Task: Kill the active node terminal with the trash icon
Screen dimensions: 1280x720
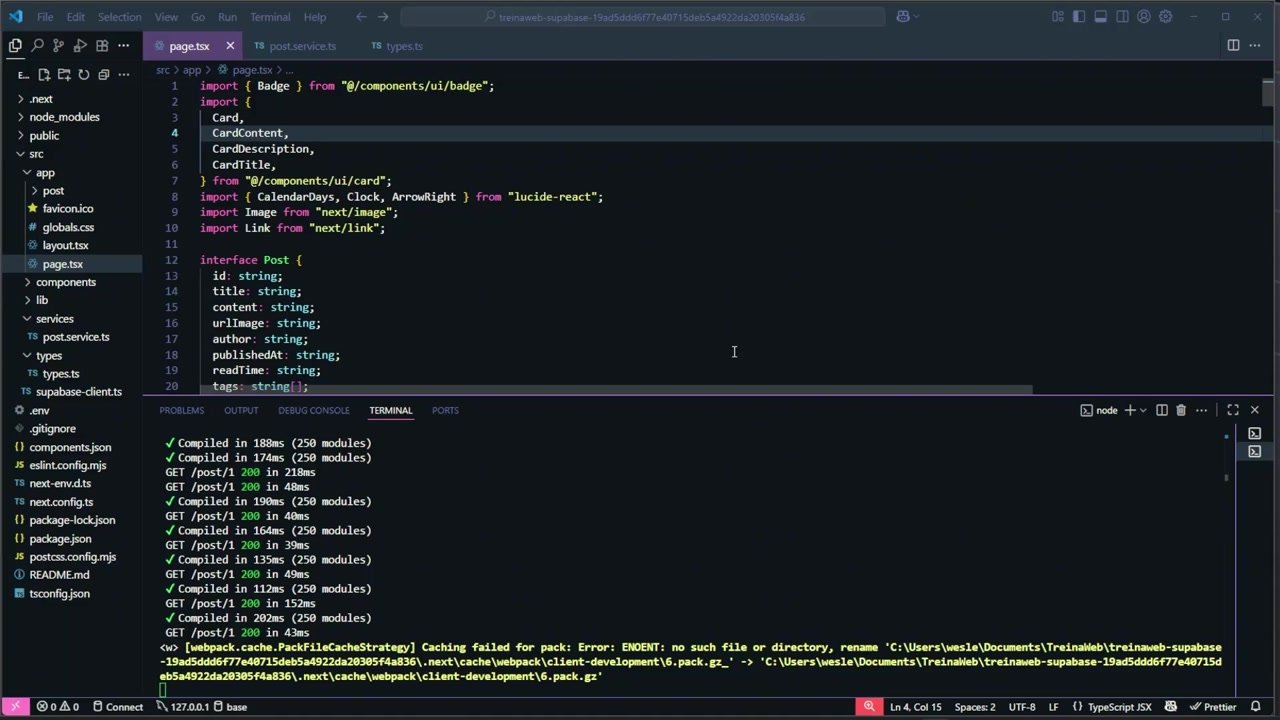Action: (x=1181, y=410)
